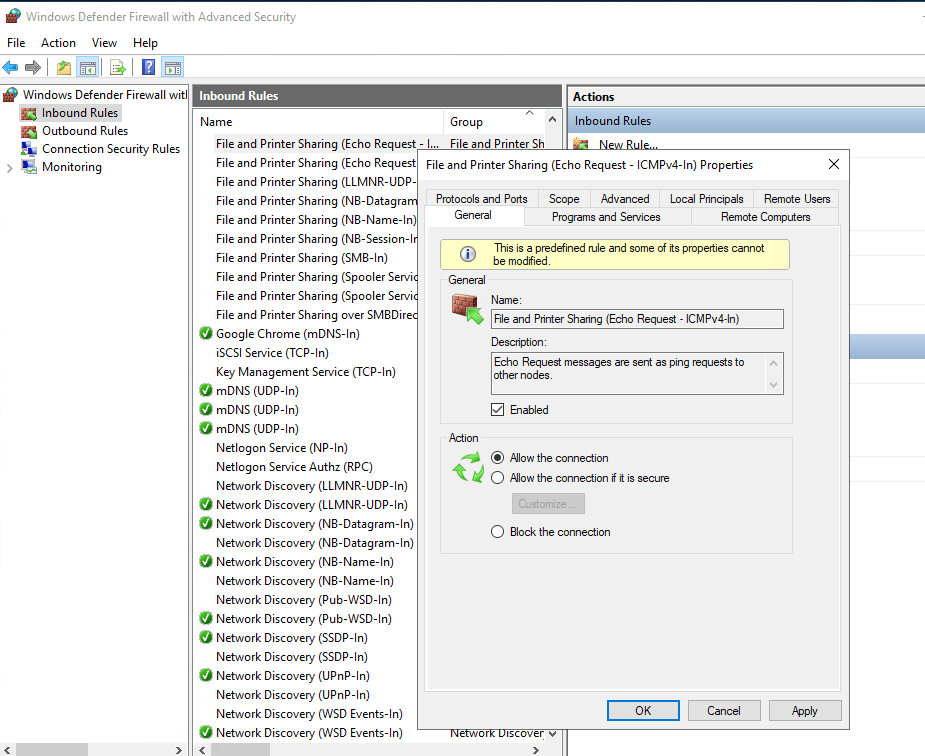Select Connection Security Rules in tree

[111, 149]
